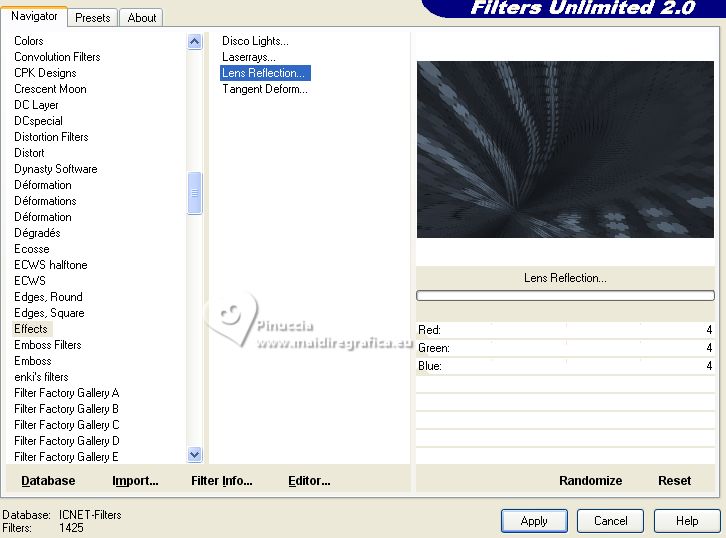Select Edges, Round category
Viewport: 726px width, 538px height.
tap(49, 296)
